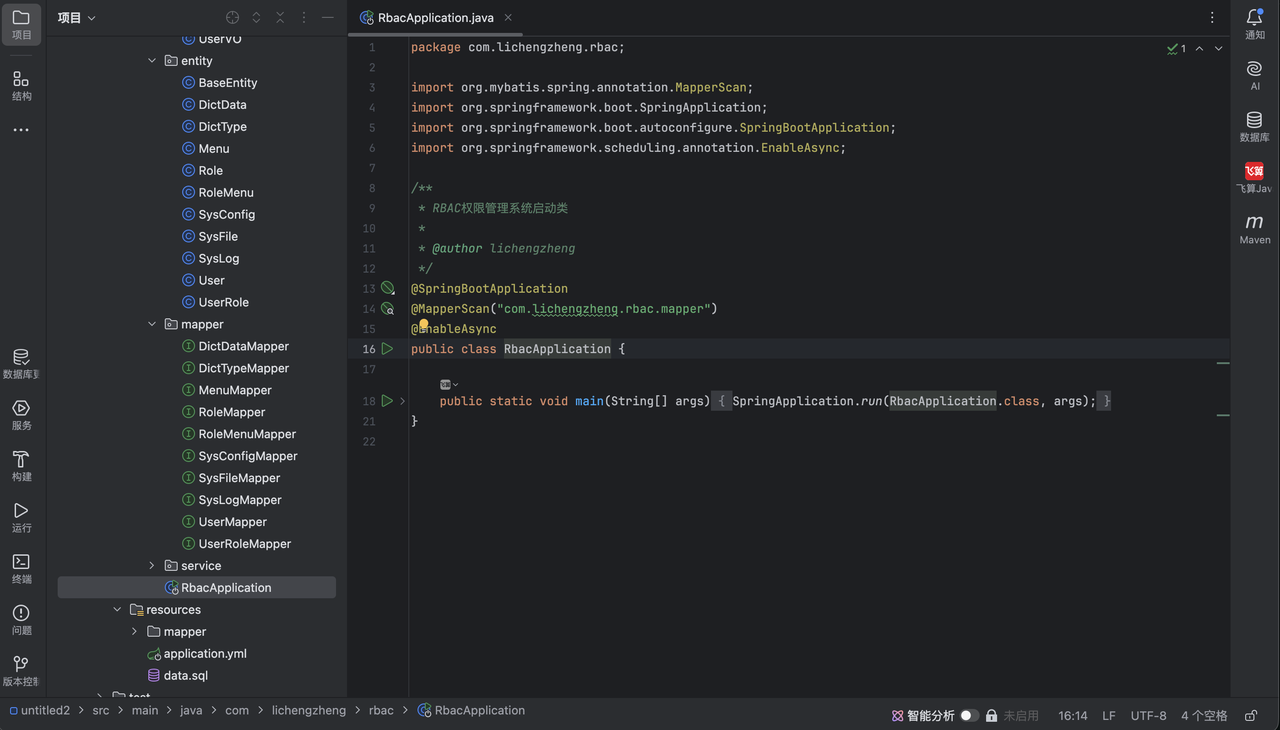The image size is (1280, 730).
Task: Click the RbacApplication breadcrumb in the status bar
Action: 471,711
